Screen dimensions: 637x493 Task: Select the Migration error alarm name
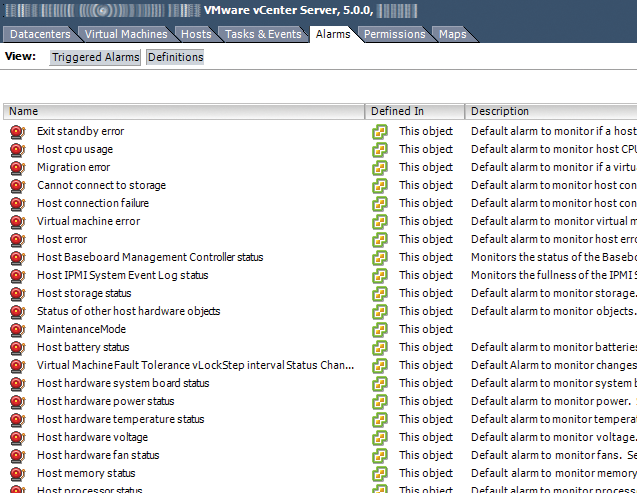74,167
